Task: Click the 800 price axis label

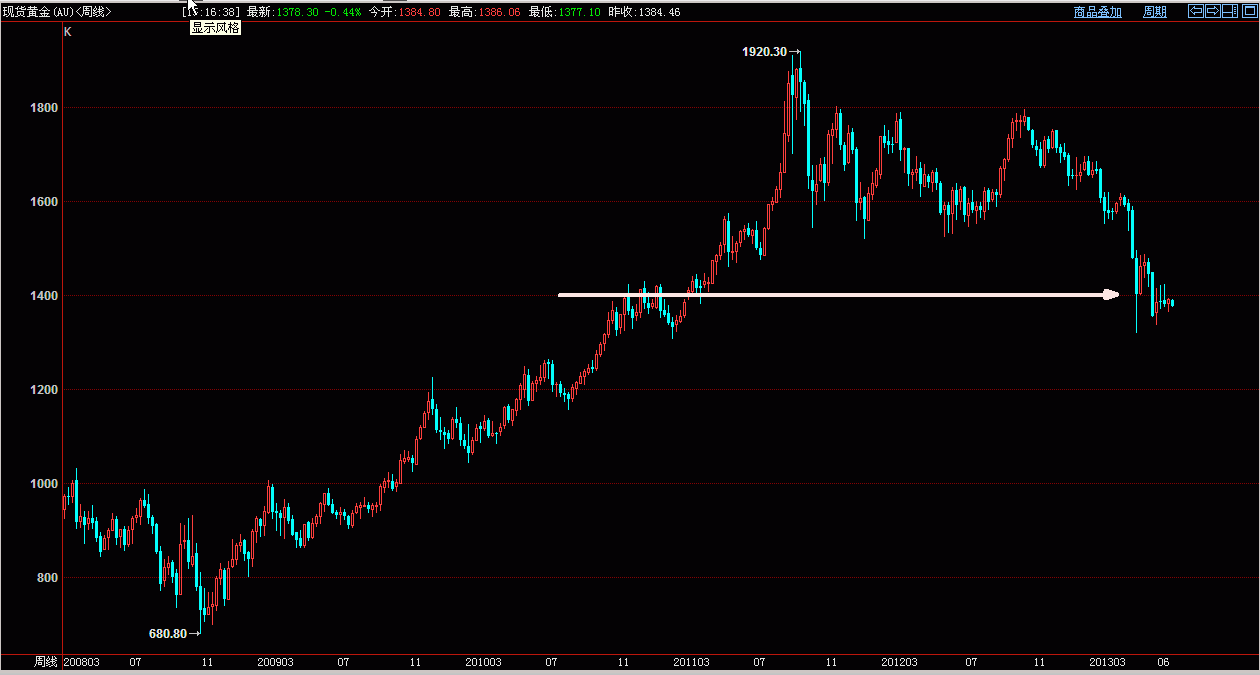Action: pyautogui.click(x=48, y=578)
